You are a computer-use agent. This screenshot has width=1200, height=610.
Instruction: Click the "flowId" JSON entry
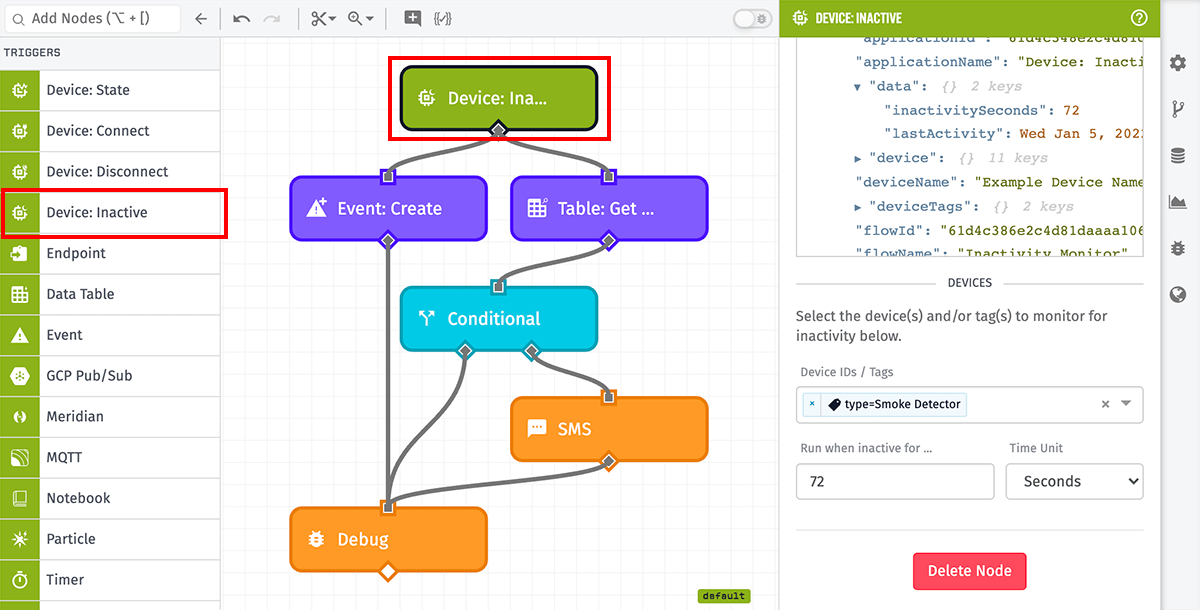tap(998, 231)
